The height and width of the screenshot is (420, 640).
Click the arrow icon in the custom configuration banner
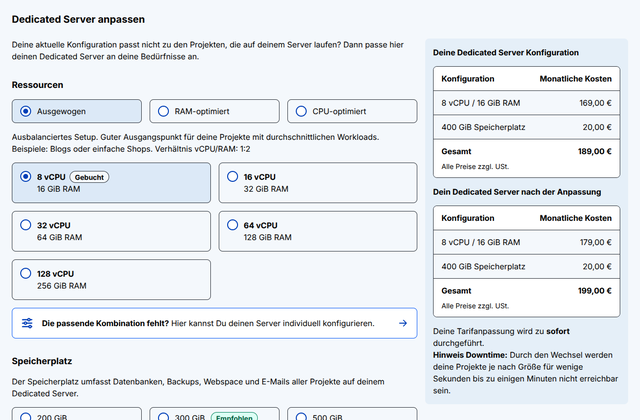coord(403,323)
